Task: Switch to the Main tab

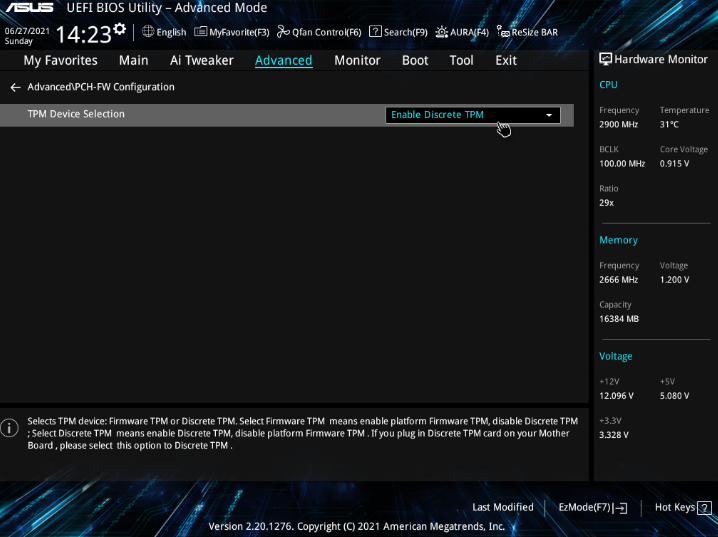Action: [134, 60]
